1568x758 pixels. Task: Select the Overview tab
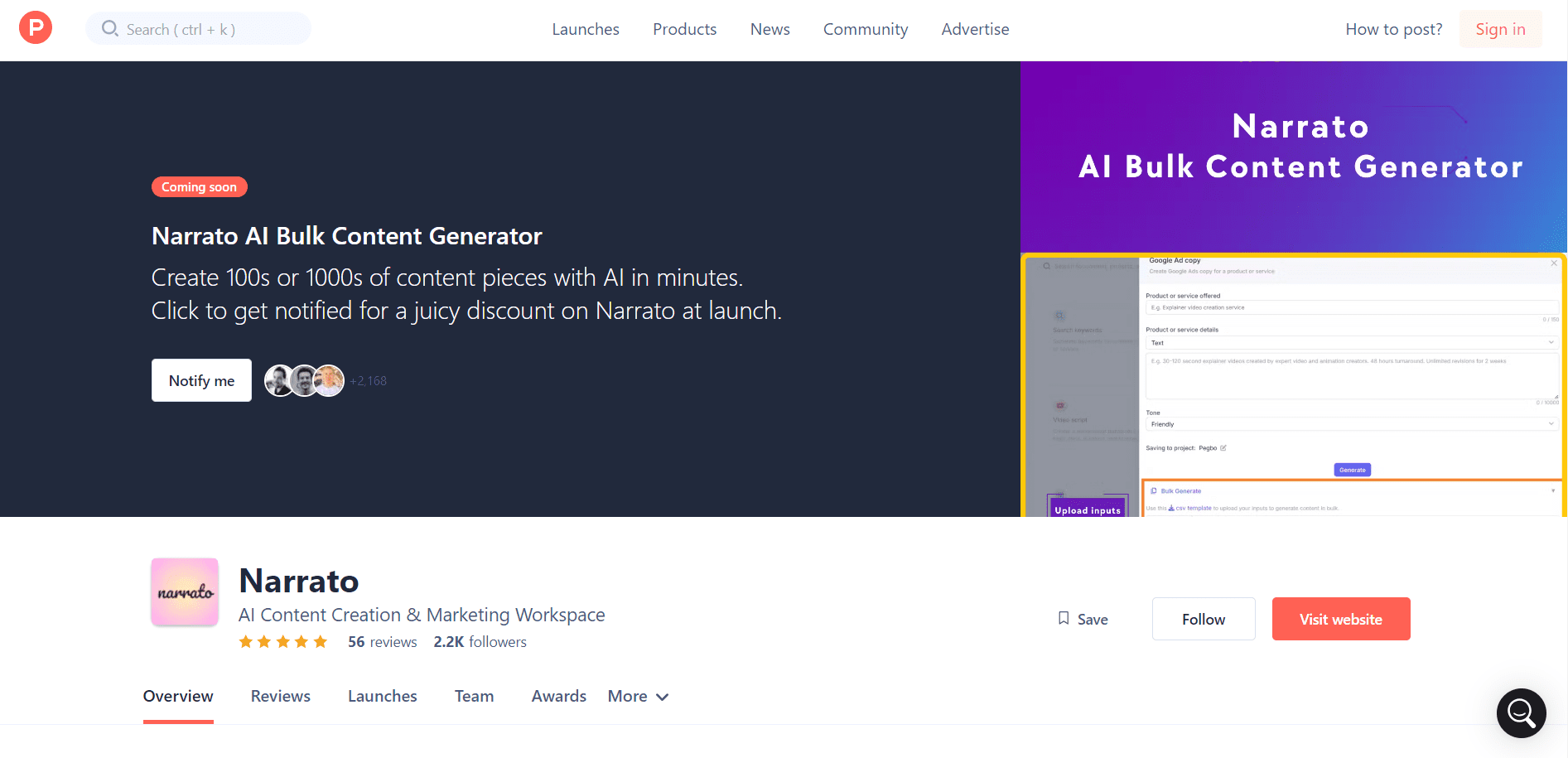coord(178,697)
